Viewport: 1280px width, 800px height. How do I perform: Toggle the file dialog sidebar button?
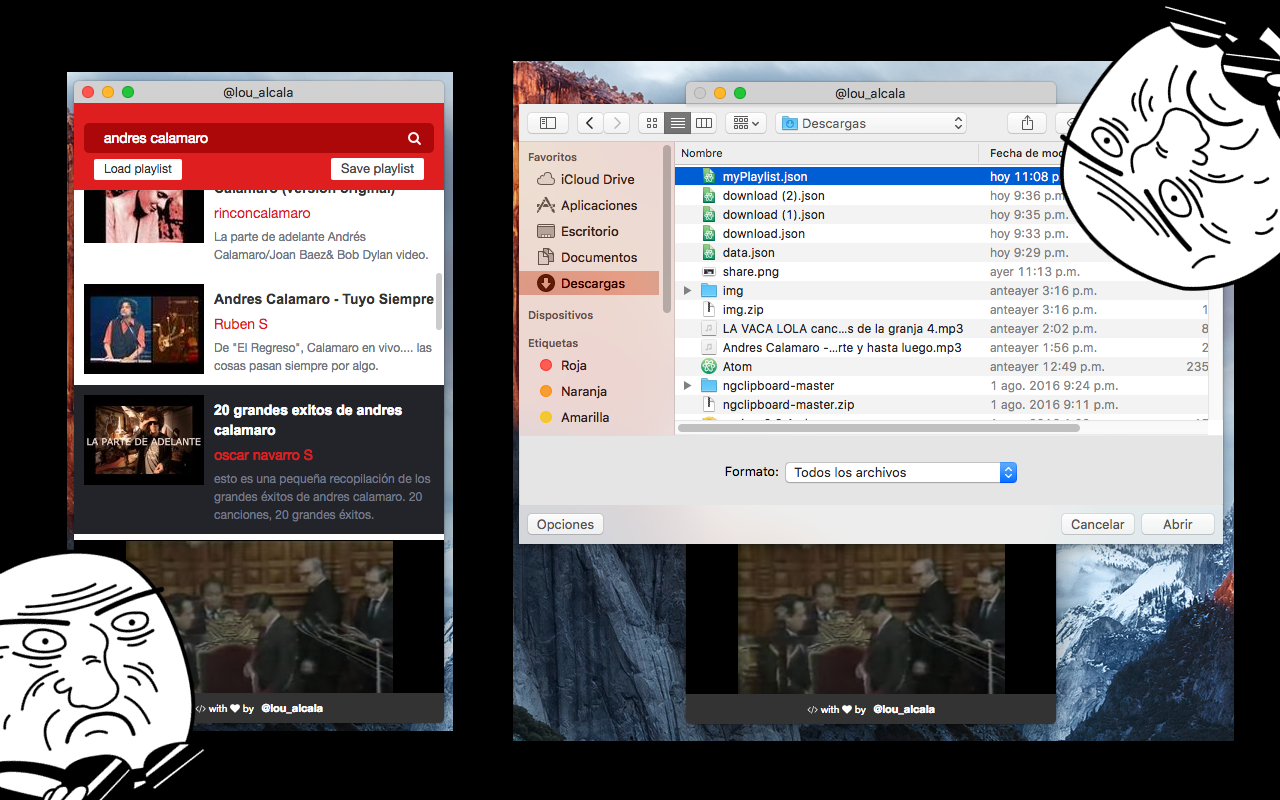click(548, 123)
